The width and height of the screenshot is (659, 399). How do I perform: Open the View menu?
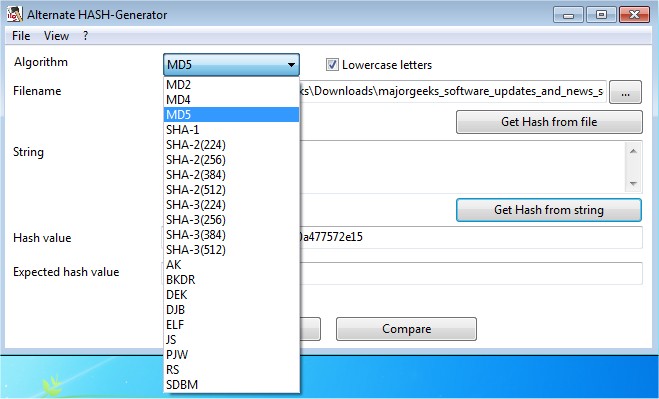click(x=56, y=36)
